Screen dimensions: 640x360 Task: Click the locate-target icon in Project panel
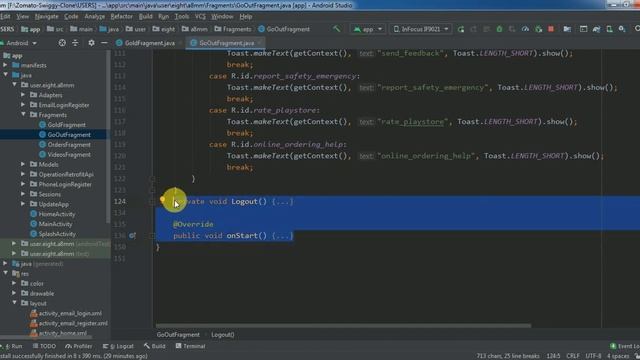[62, 43]
